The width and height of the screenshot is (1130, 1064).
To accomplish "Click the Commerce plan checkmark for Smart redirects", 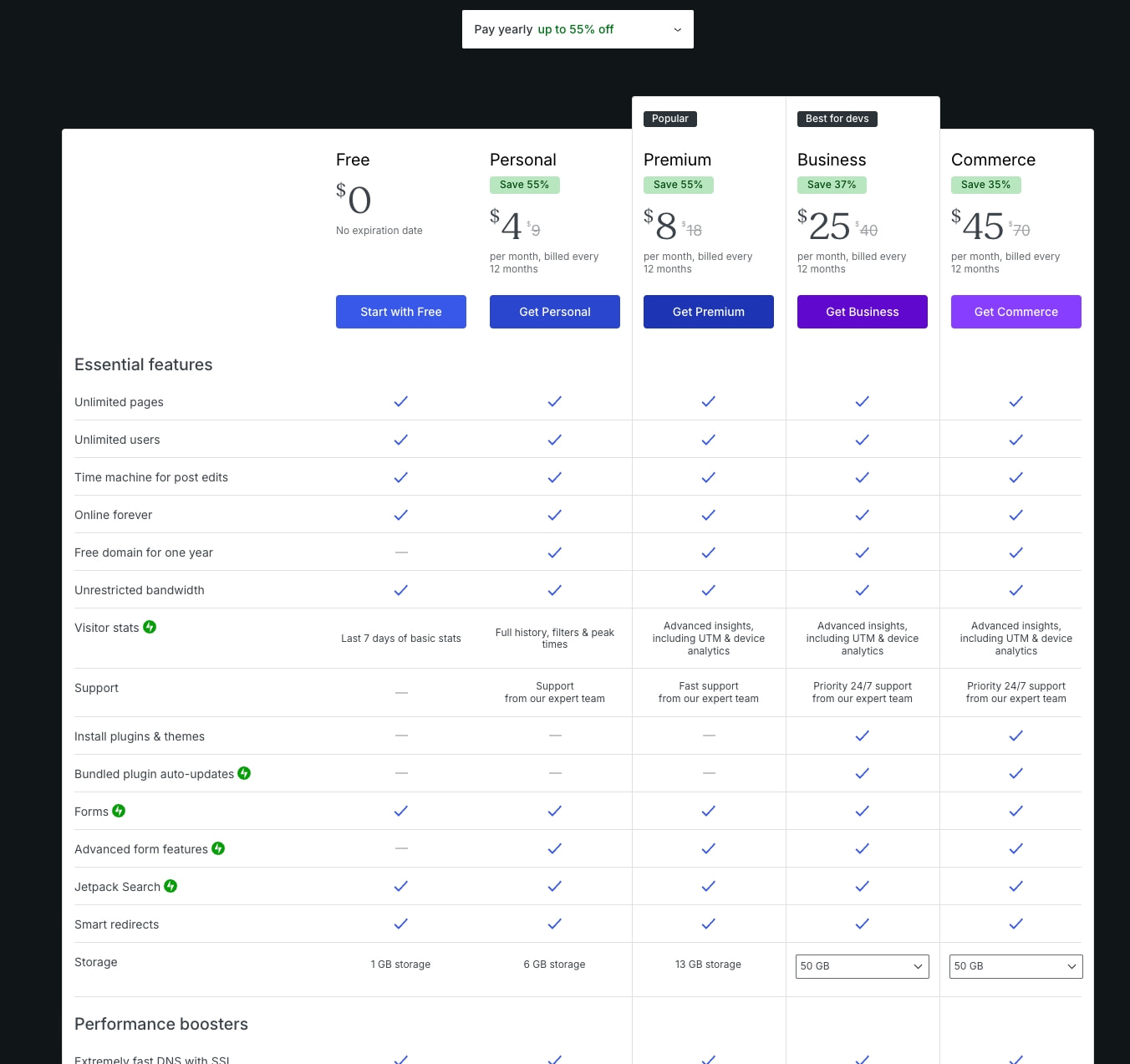I will click(1016, 924).
